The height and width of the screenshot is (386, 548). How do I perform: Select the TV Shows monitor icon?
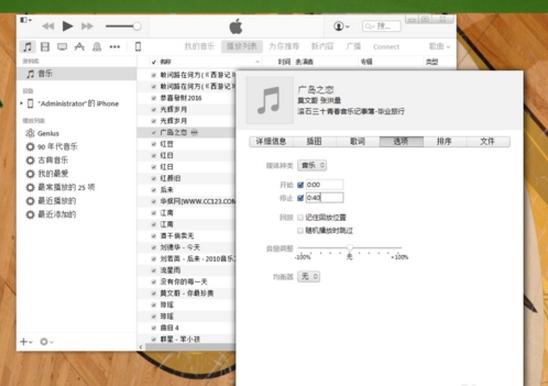[62, 47]
